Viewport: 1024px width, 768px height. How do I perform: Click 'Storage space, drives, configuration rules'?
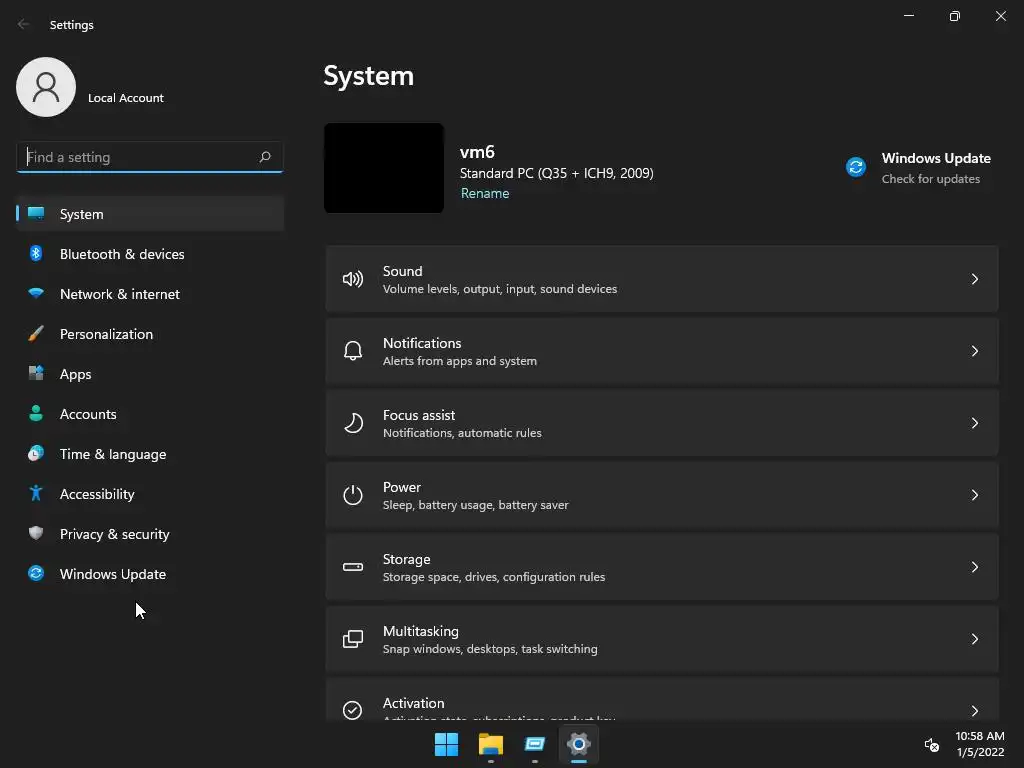coord(494,577)
